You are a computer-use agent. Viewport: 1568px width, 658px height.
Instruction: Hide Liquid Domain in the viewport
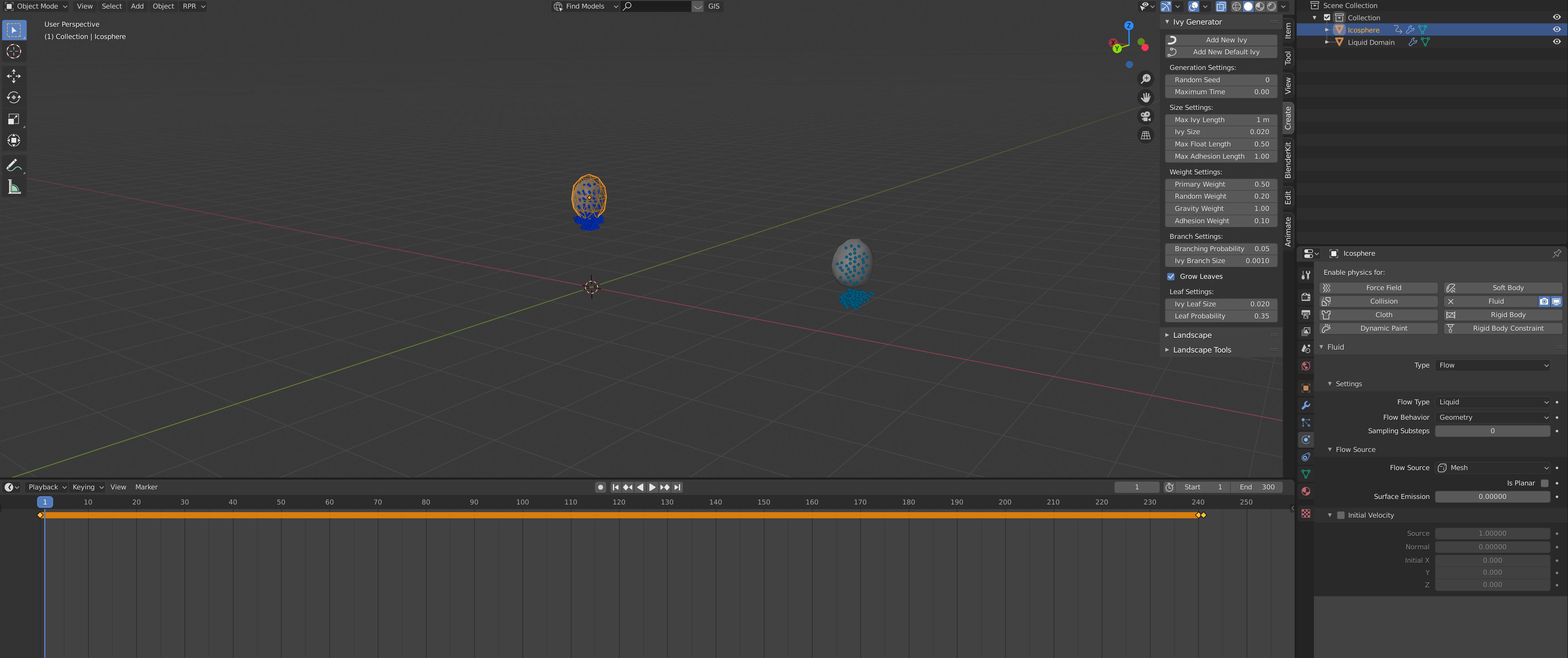(1556, 42)
